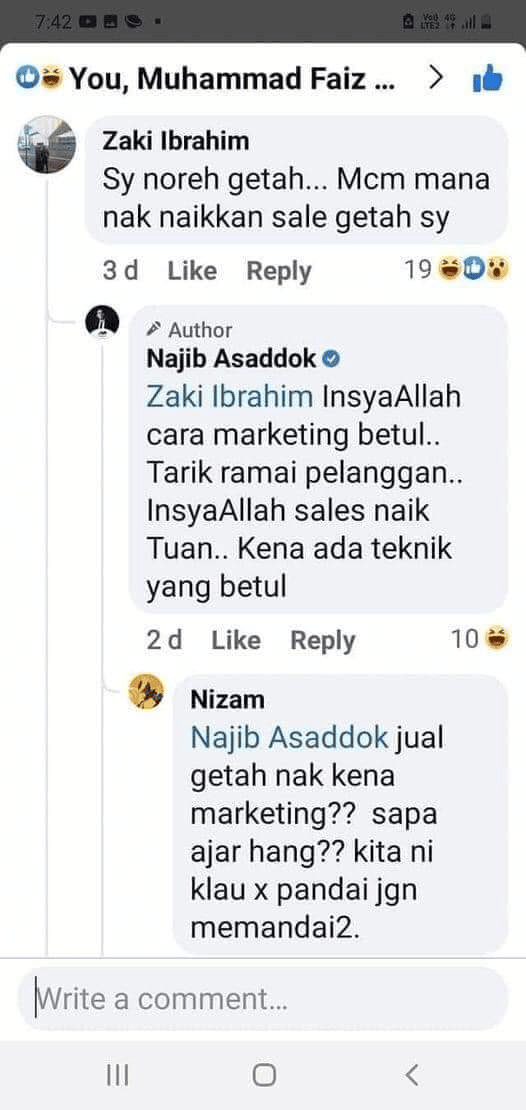Tap the blue thumbs-up like icon at top
The image size is (526, 1110).
click(487, 79)
